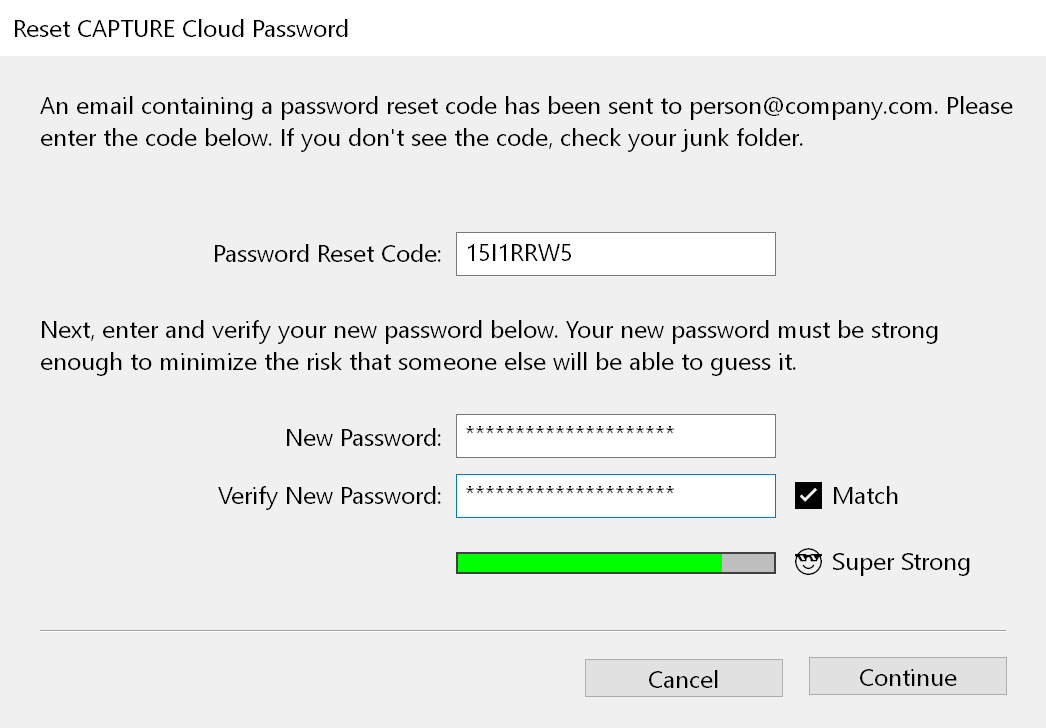Click the New Password label

pyautogui.click(x=363, y=437)
